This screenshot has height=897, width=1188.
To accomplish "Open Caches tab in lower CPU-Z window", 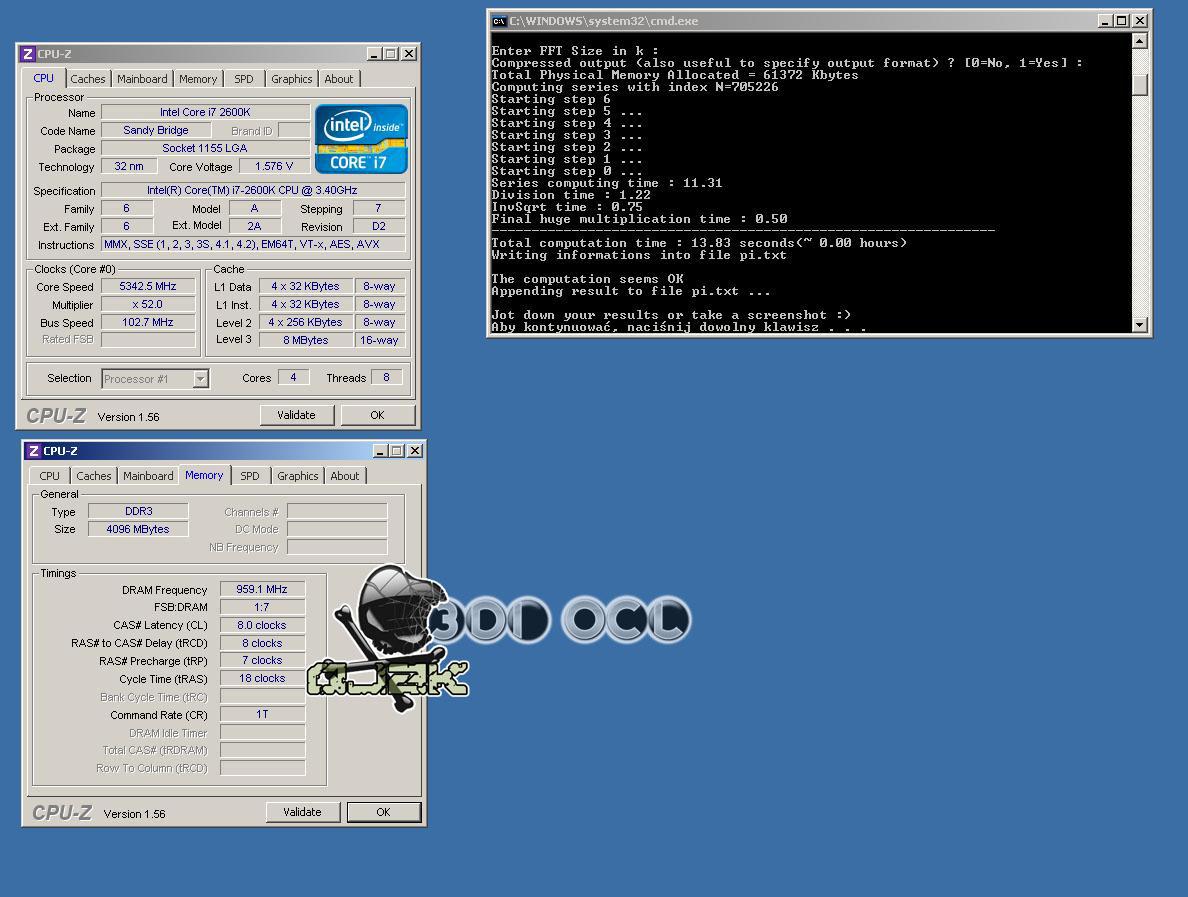I will pyautogui.click(x=94, y=476).
